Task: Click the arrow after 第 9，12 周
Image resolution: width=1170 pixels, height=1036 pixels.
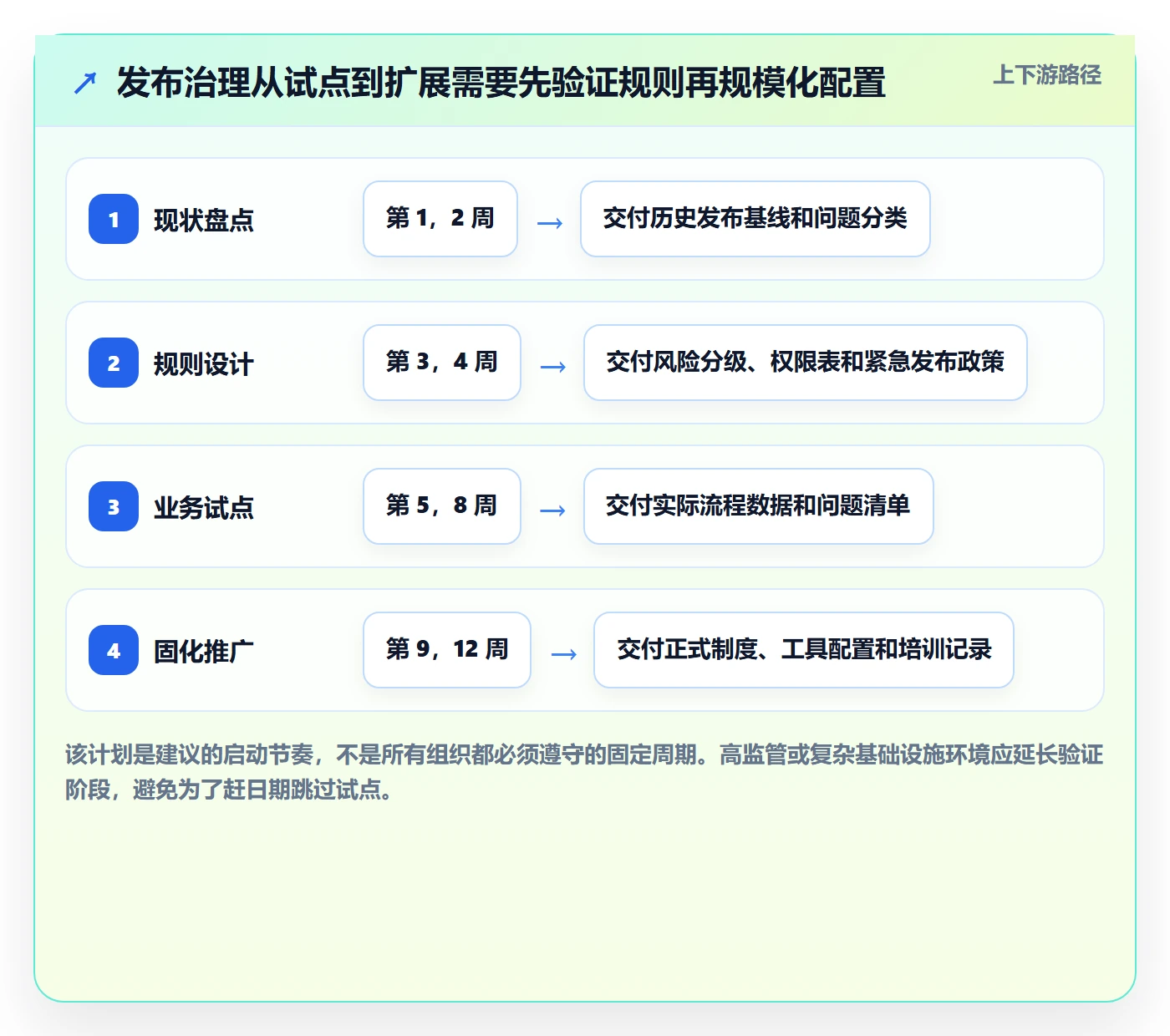Action: 563,654
